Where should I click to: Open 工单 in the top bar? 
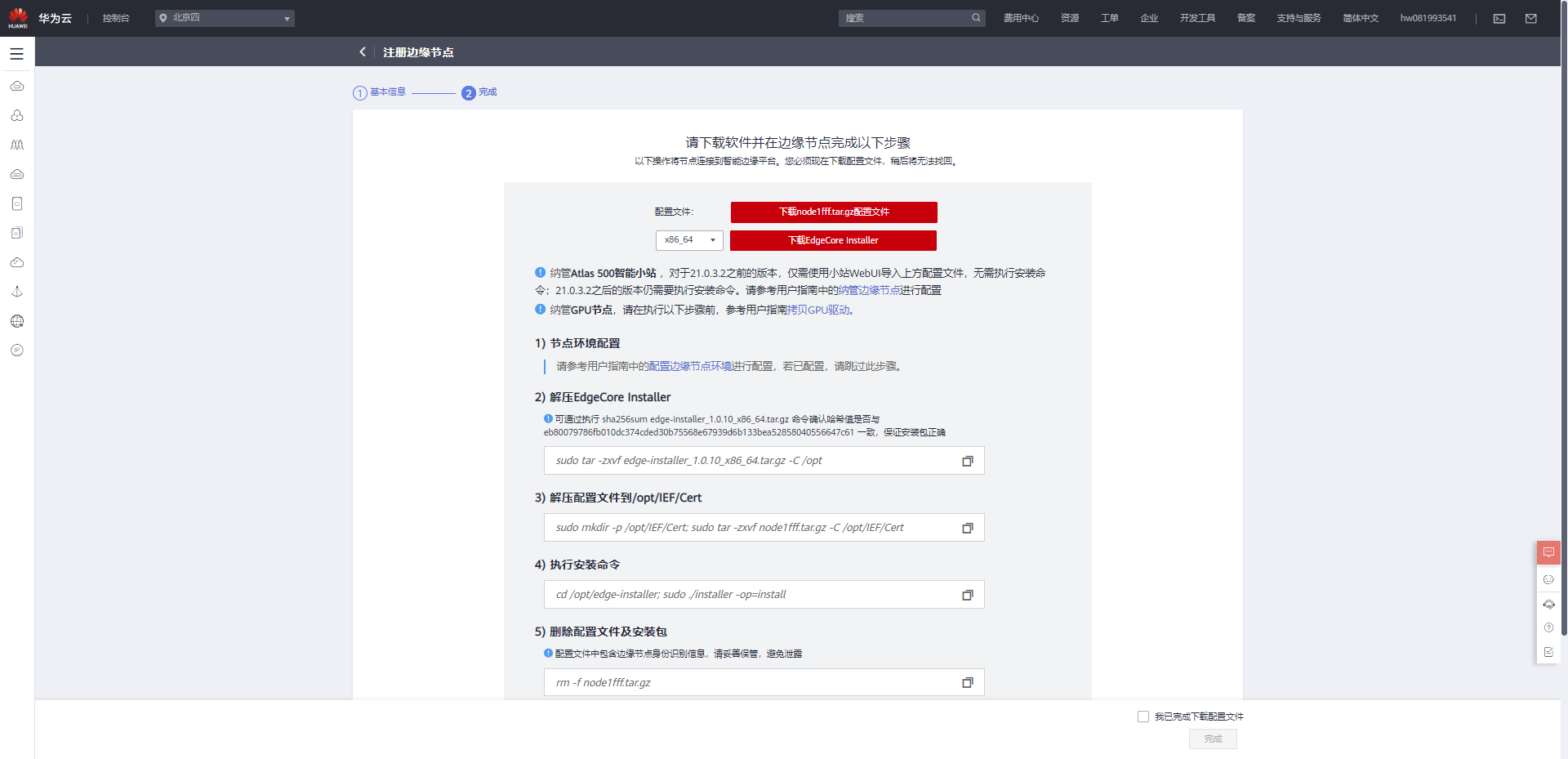coord(1109,18)
